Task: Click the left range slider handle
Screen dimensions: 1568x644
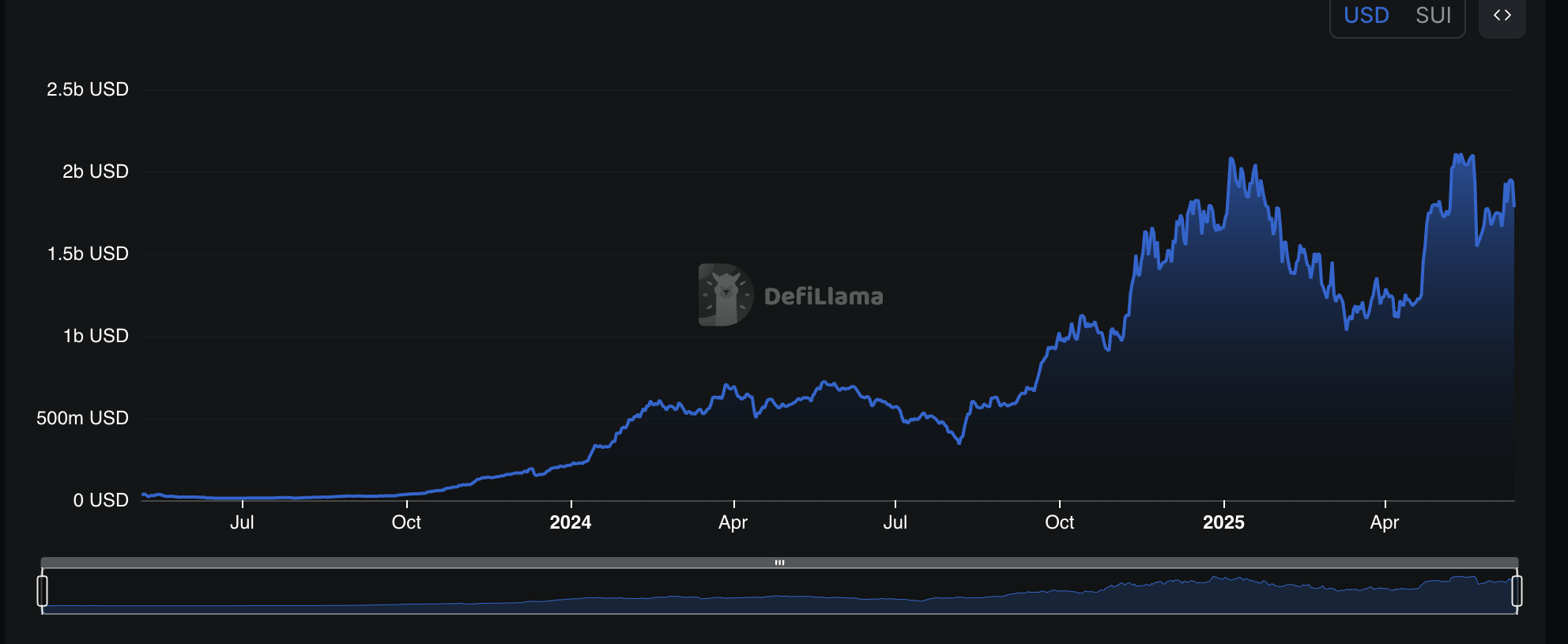Action: click(43, 591)
